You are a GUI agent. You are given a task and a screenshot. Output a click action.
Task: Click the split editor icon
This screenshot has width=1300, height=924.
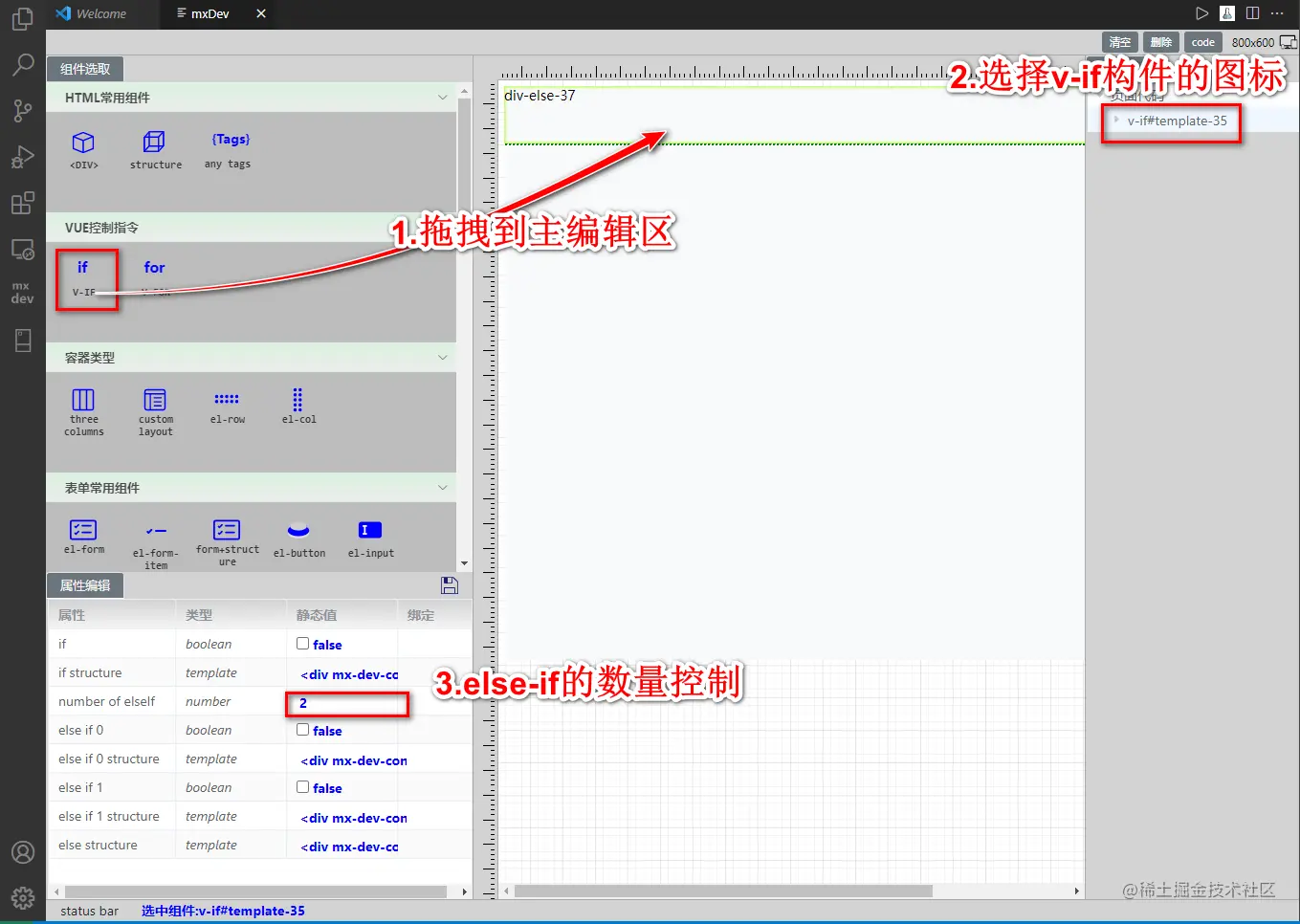1252,13
